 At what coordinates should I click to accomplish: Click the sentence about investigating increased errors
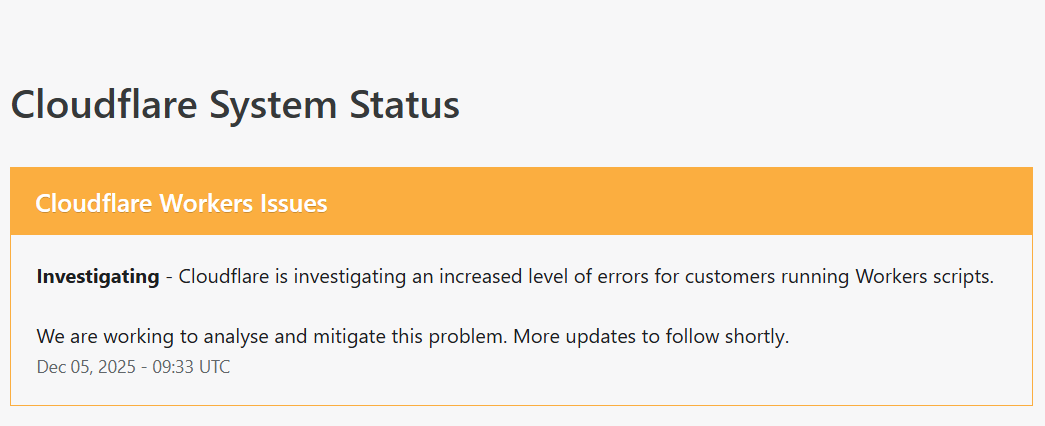[x=585, y=276]
